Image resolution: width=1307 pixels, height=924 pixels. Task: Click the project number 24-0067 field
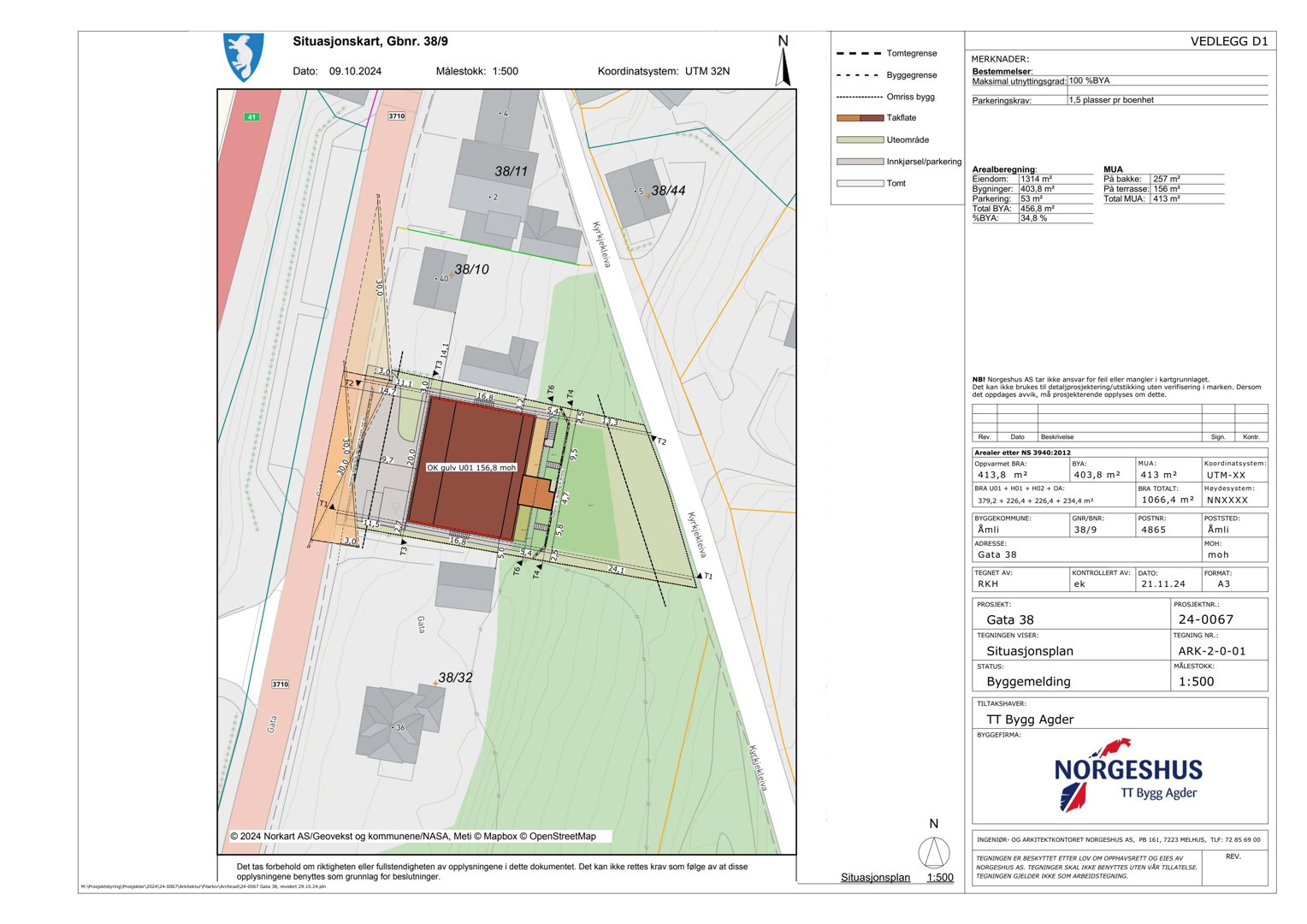coord(1205,619)
